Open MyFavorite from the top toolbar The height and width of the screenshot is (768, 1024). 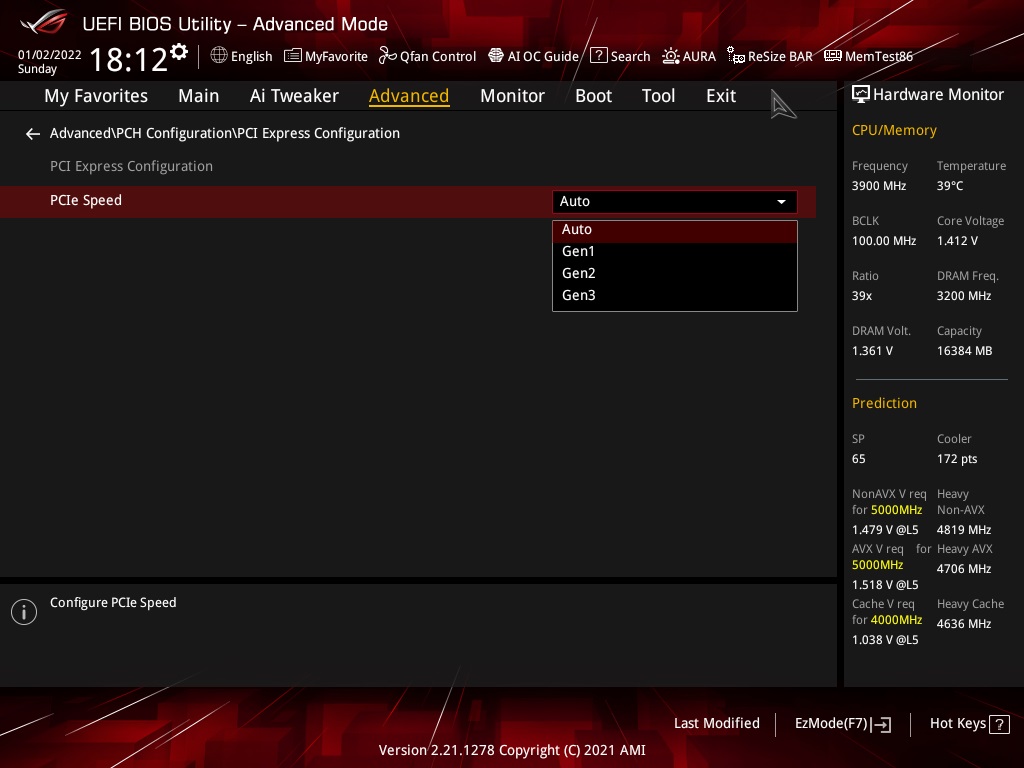coord(326,56)
